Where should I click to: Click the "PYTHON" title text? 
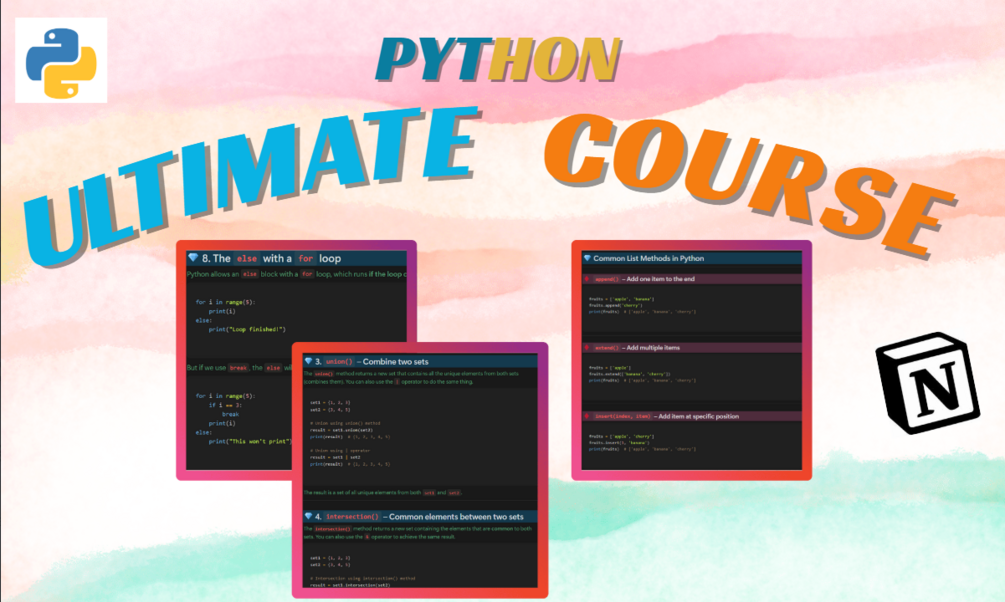click(499, 59)
